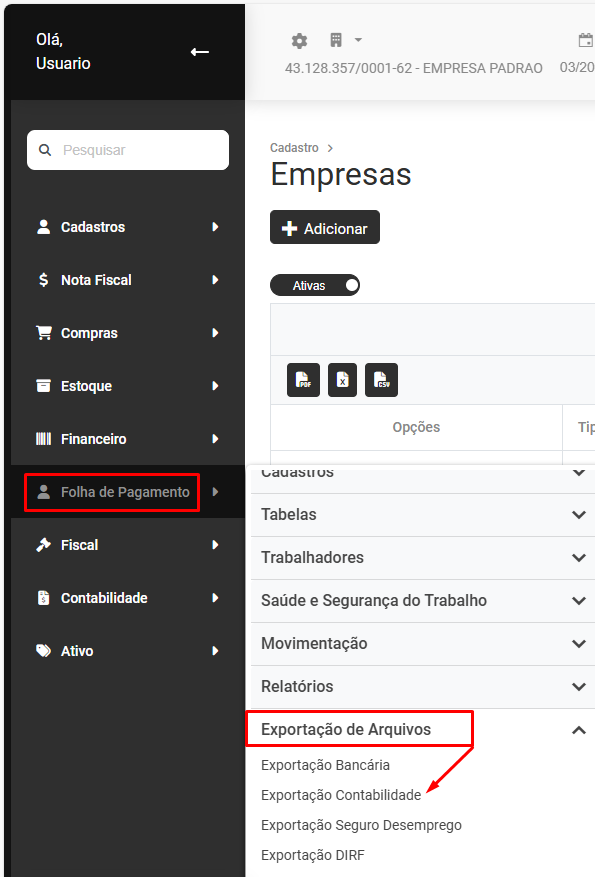Screen dimensions: 595x877
Task: Open the Fiscal sidebar menu
Action: pos(128,545)
